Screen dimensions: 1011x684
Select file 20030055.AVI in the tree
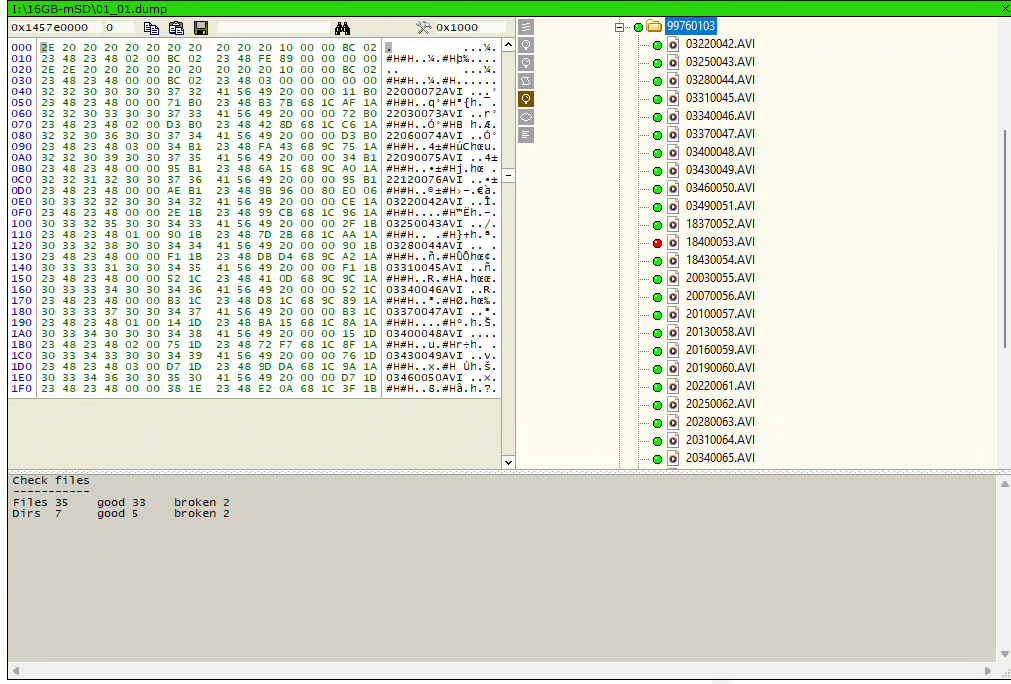tap(720, 278)
